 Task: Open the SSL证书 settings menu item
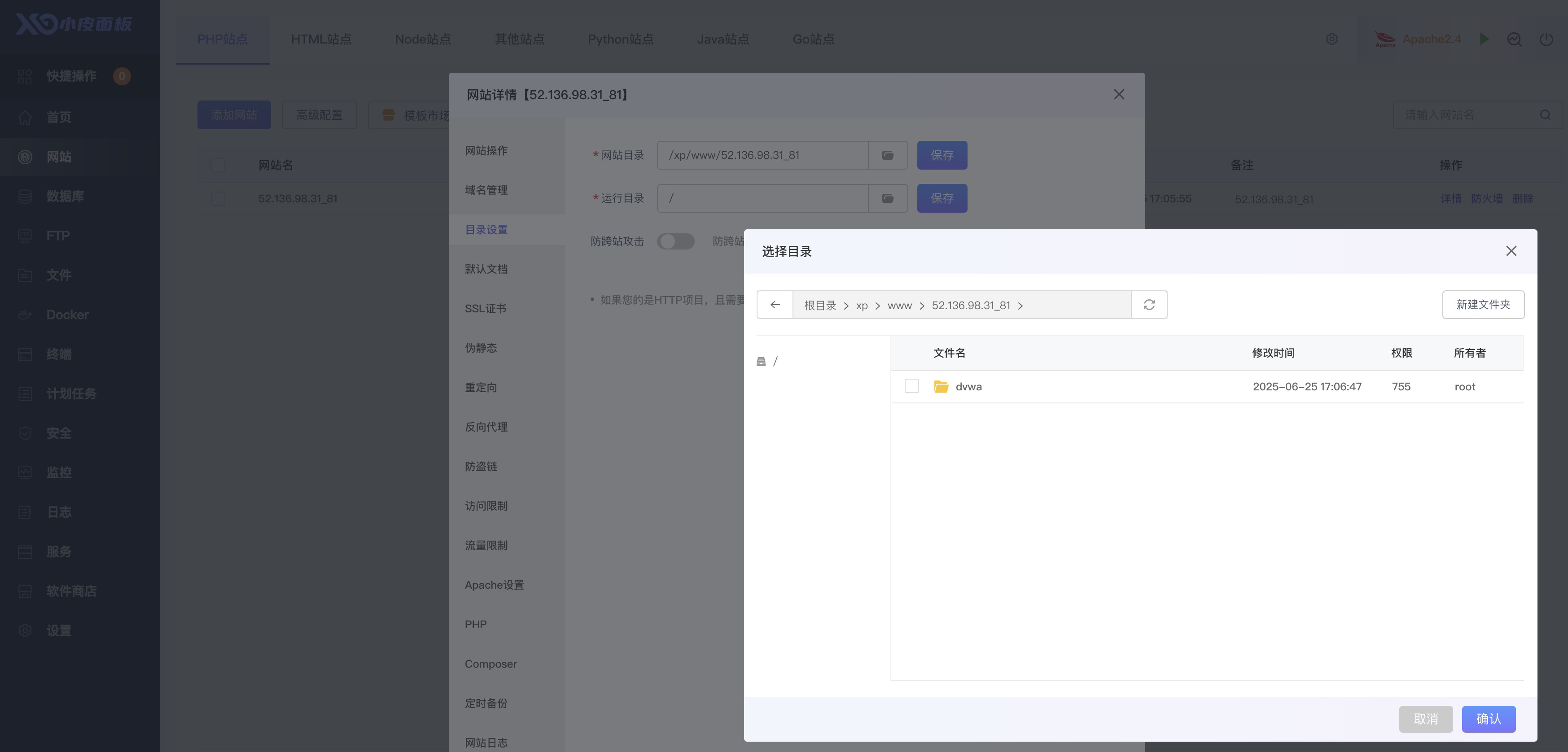coord(485,308)
